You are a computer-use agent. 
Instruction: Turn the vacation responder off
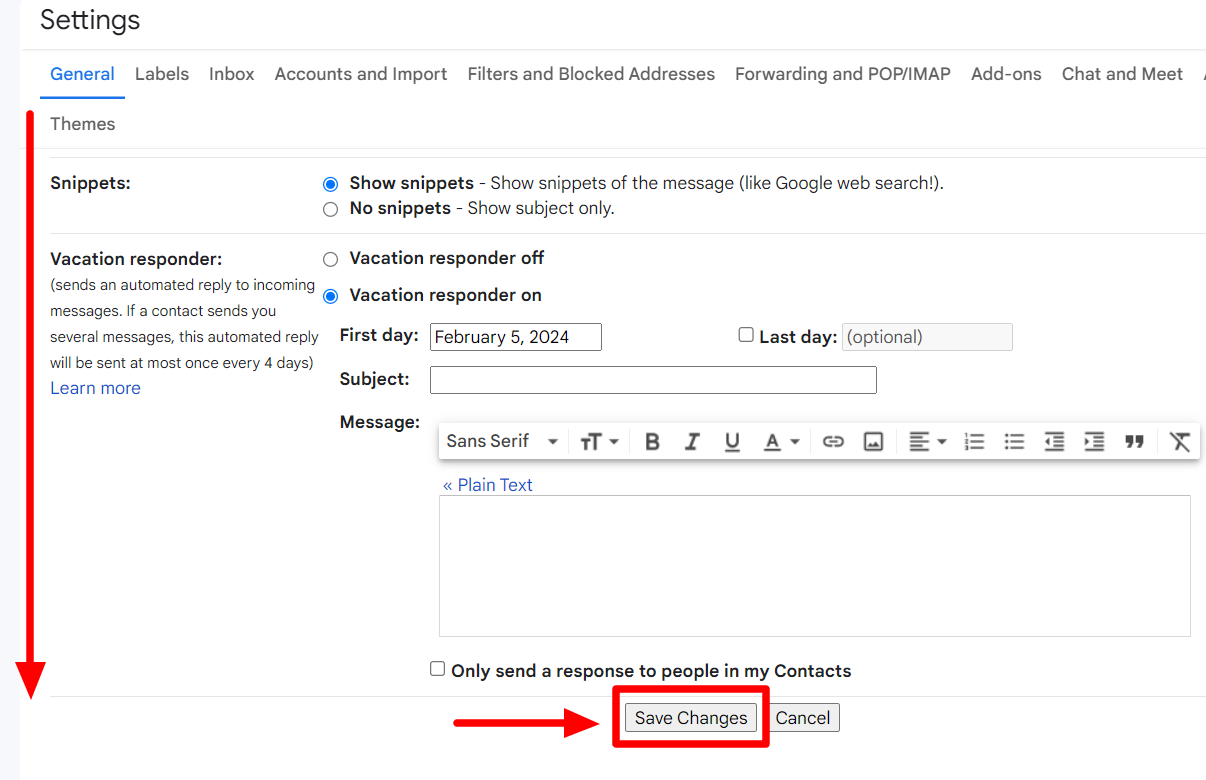331,259
